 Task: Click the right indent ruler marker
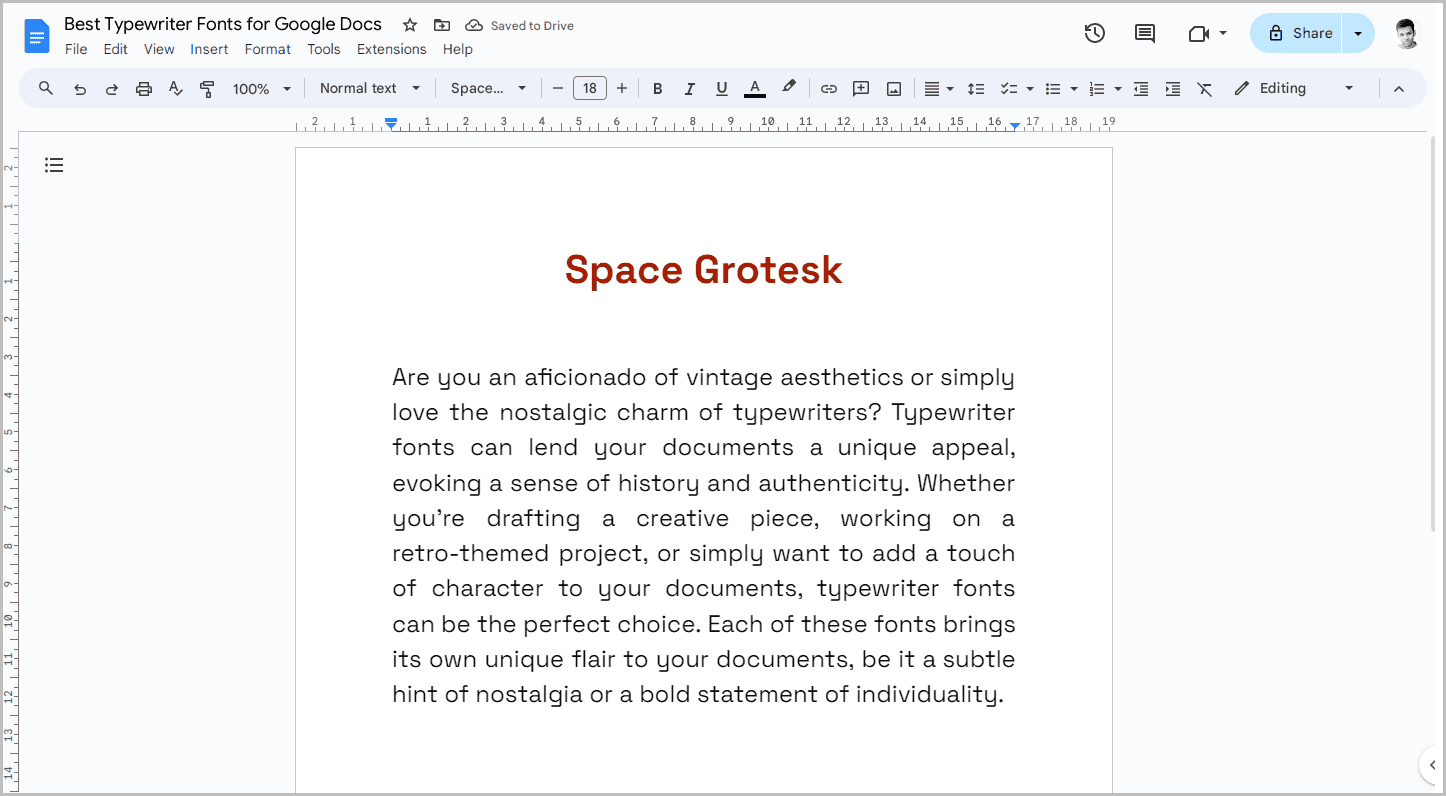click(1014, 126)
